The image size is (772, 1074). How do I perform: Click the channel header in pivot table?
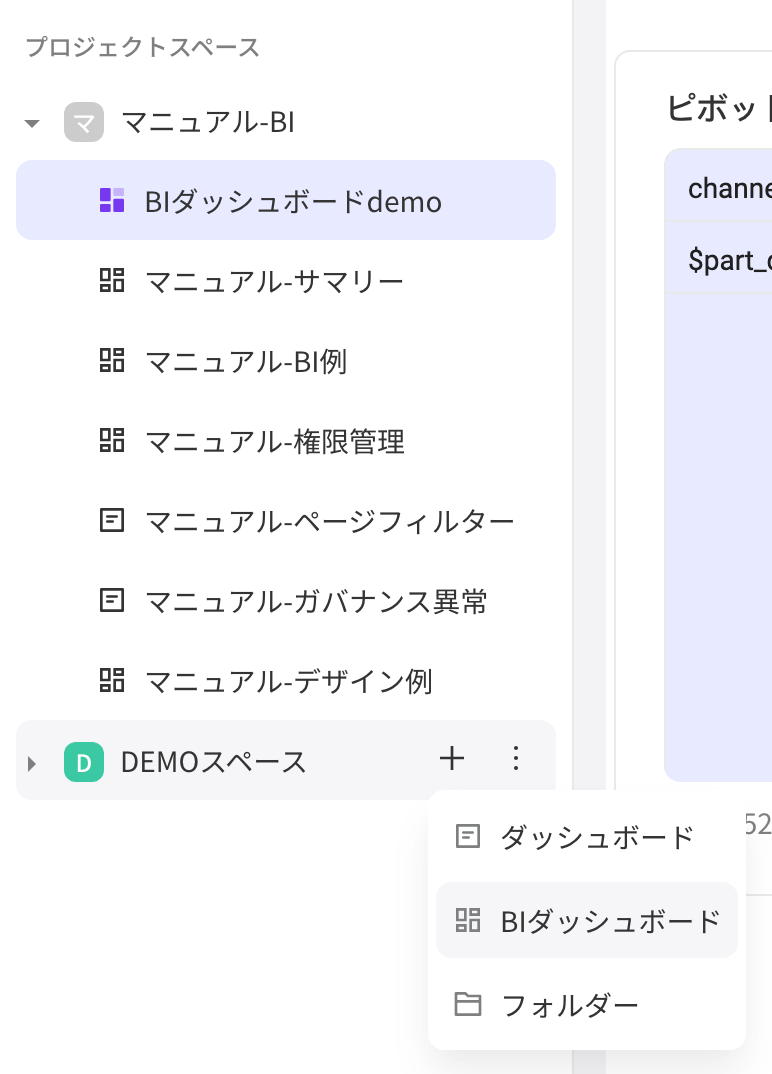[730, 188]
